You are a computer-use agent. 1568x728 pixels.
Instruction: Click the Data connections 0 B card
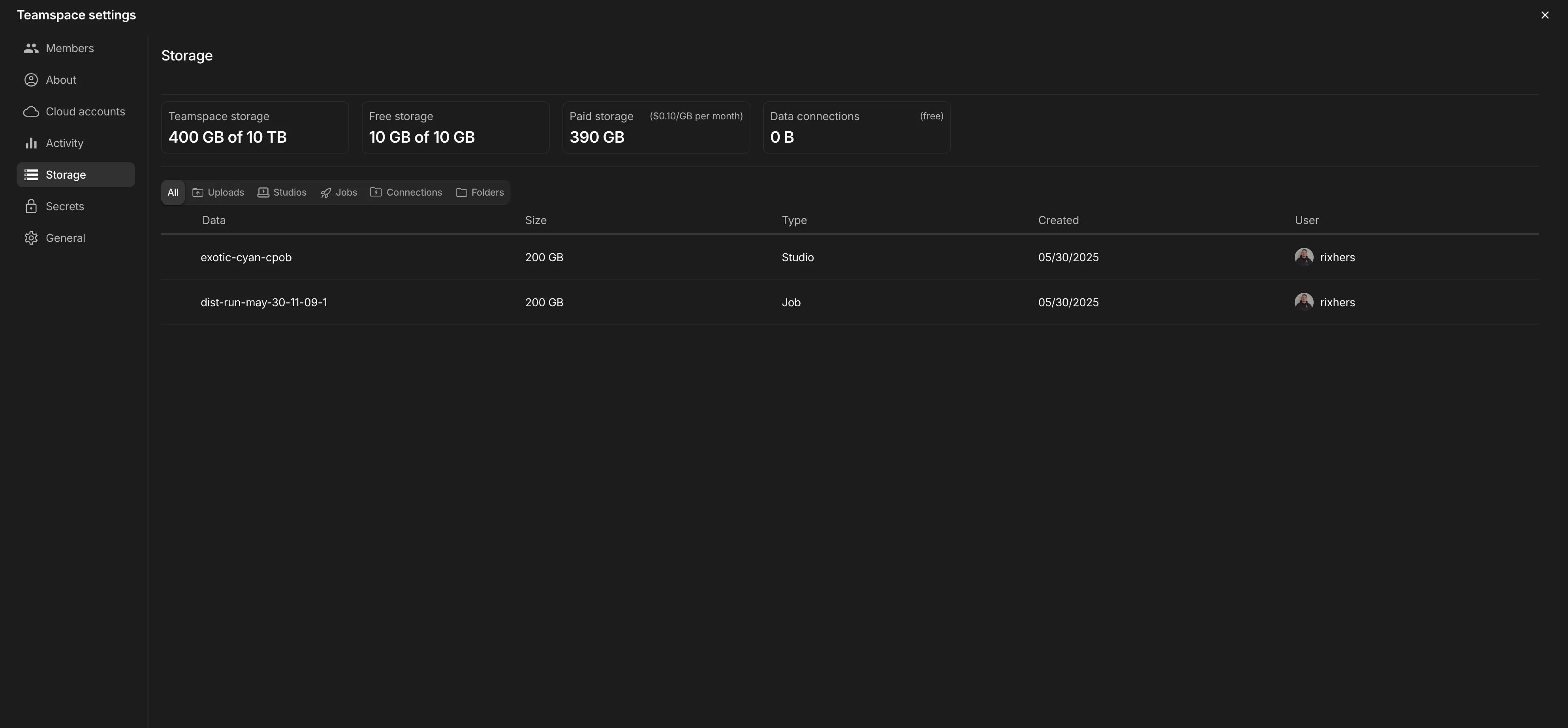click(x=856, y=128)
